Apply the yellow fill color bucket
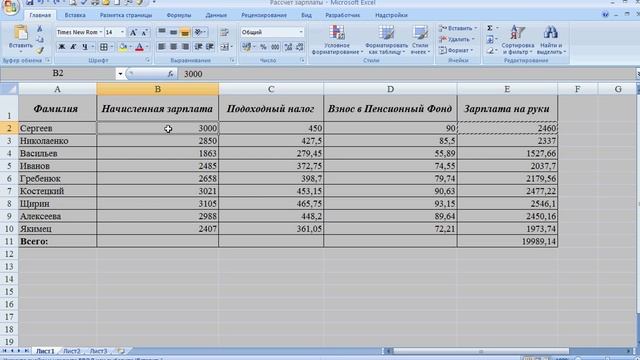This screenshot has height=360, width=640. (123, 47)
